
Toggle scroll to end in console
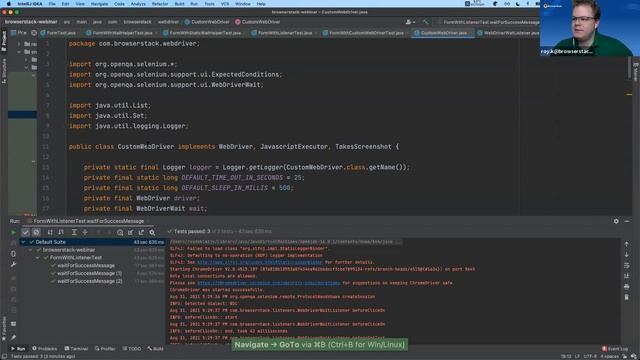point(627,276)
